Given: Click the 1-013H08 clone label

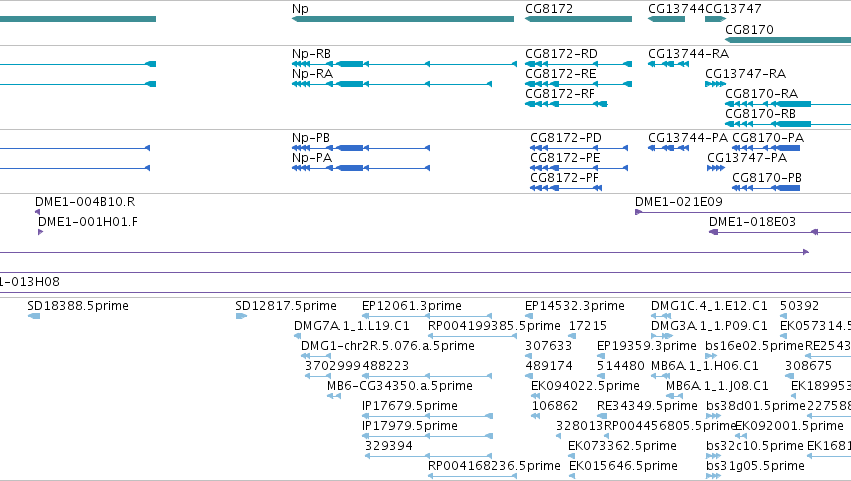Looking at the screenshot, I should (30, 282).
